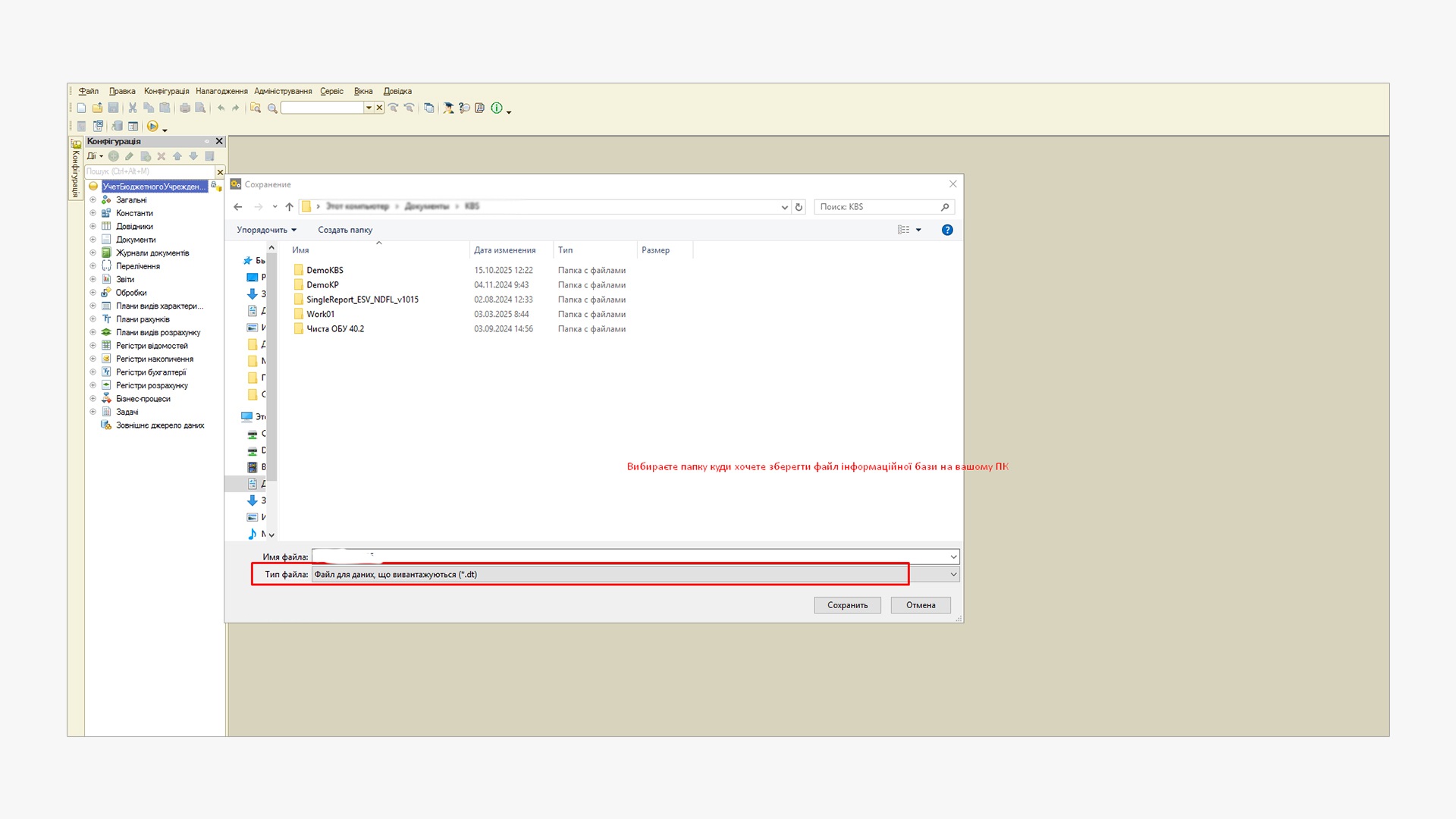Open the Упорядочить dropdown menu
Viewport: 1456px width, 819px height.
[x=266, y=230]
